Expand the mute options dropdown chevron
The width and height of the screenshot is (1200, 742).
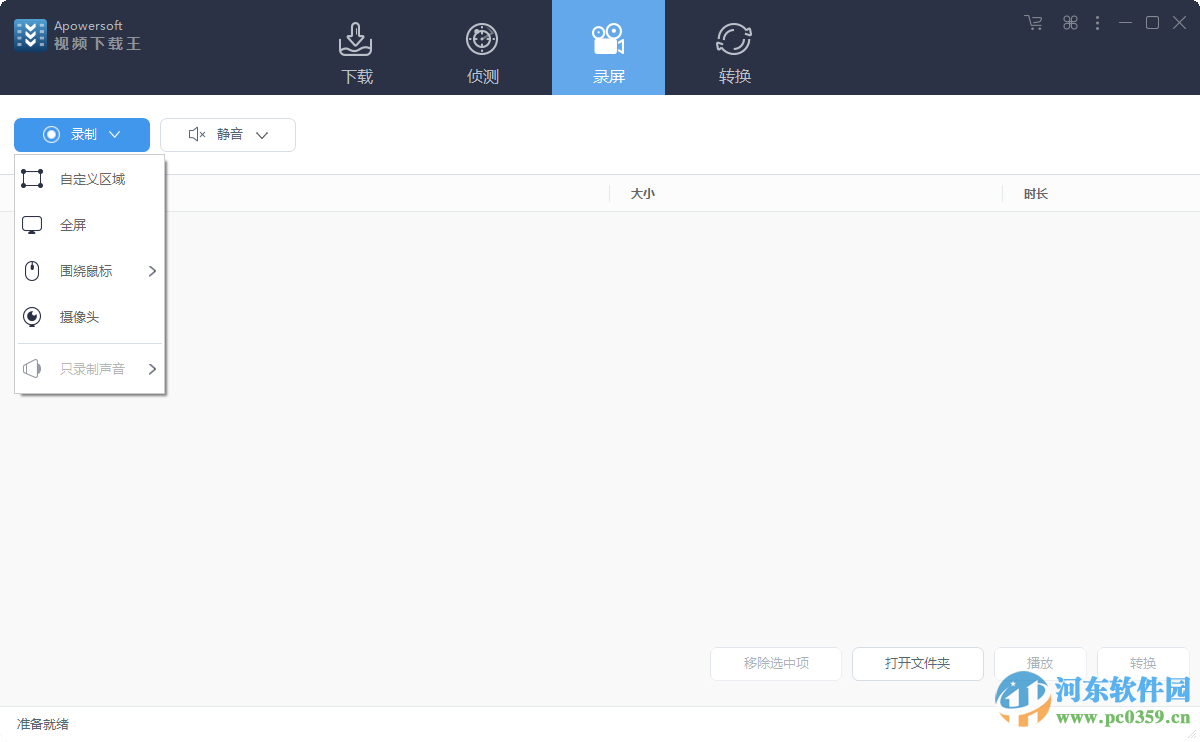point(262,133)
